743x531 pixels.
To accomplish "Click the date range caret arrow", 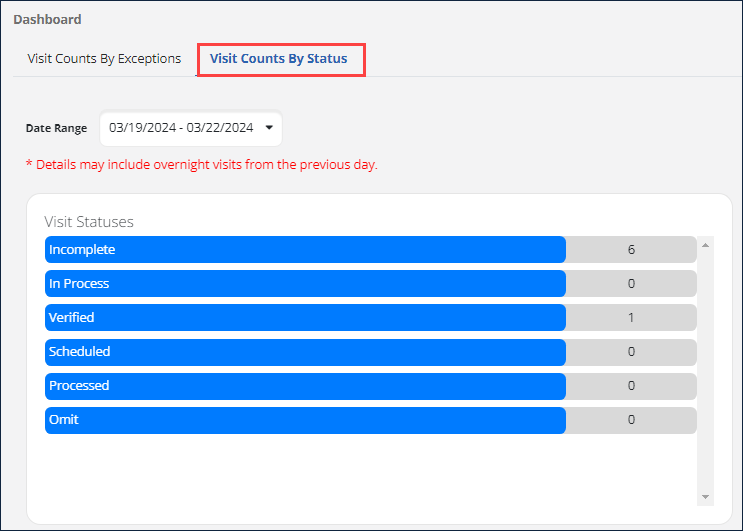I will (269, 128).
